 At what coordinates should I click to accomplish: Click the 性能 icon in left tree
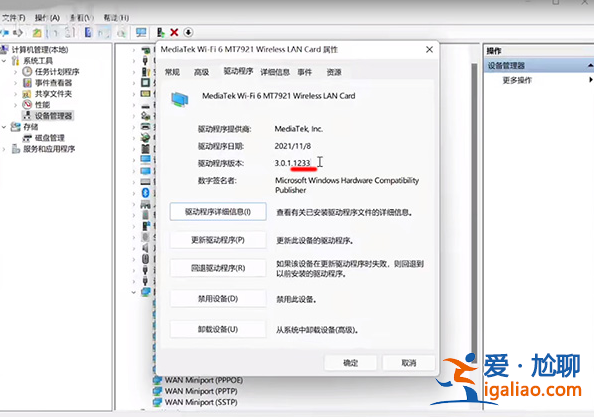point(27,105)
